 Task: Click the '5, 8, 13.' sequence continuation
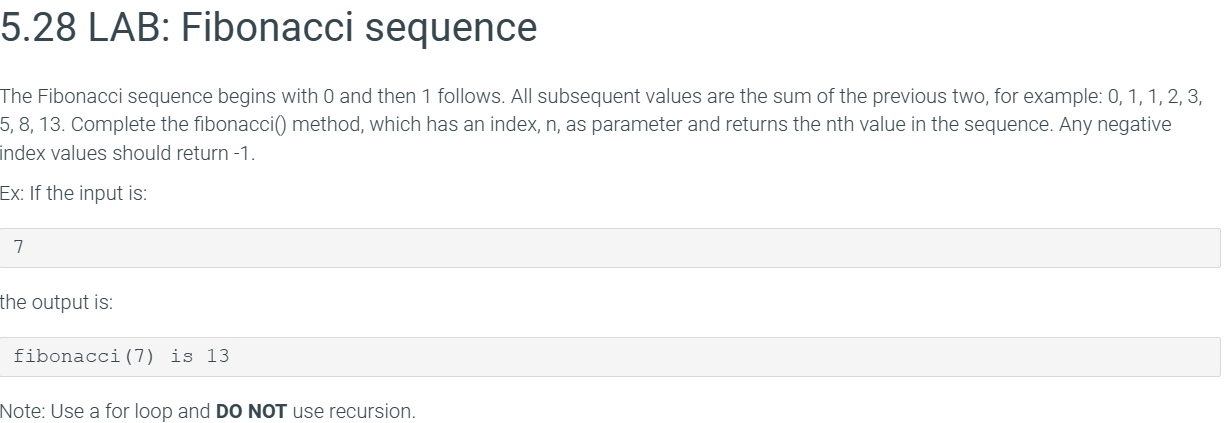pyautogui.click(x=33, y=126)
